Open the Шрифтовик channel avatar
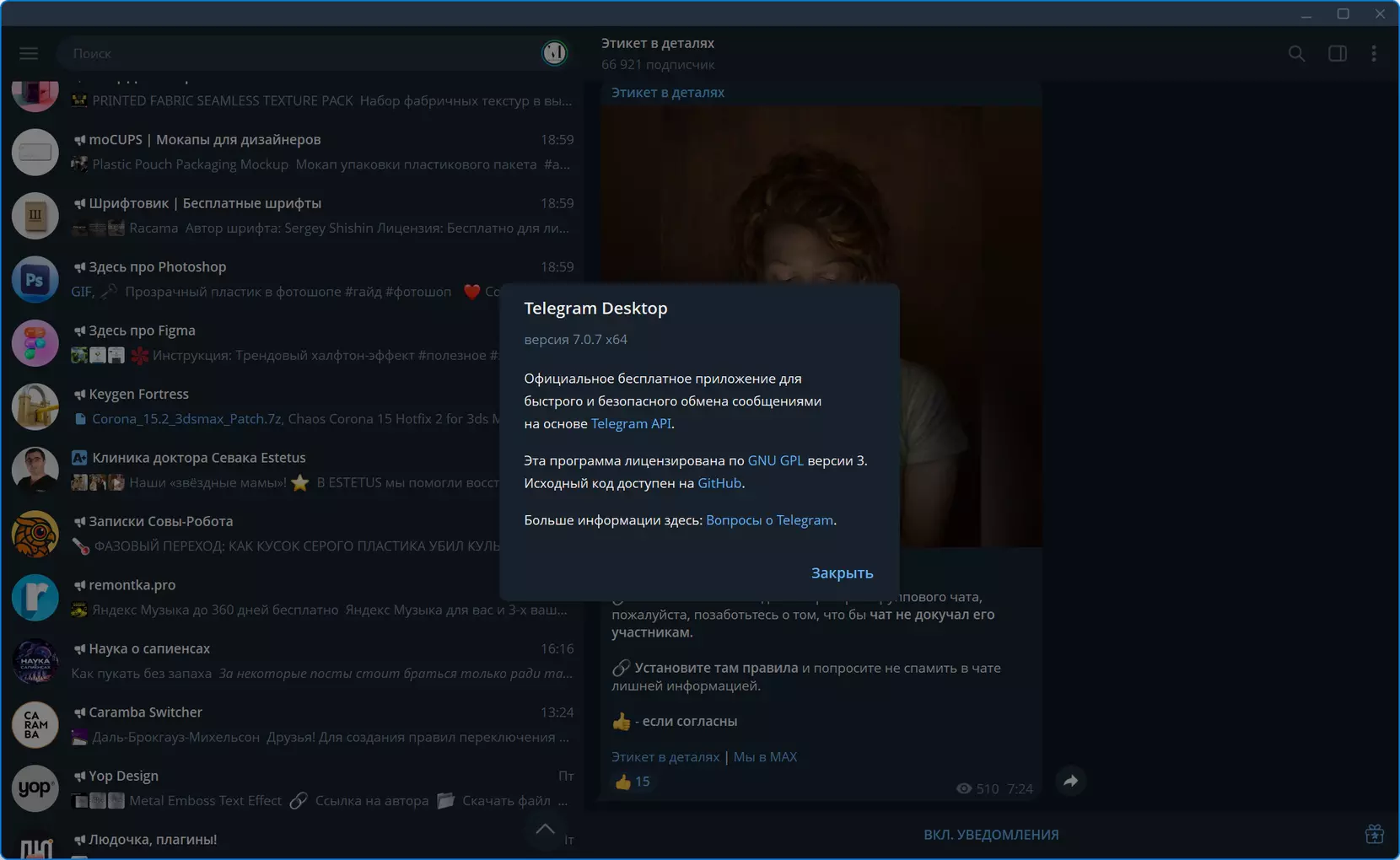Viewport: 1400px width, 860px height. (x=35, y=216)
